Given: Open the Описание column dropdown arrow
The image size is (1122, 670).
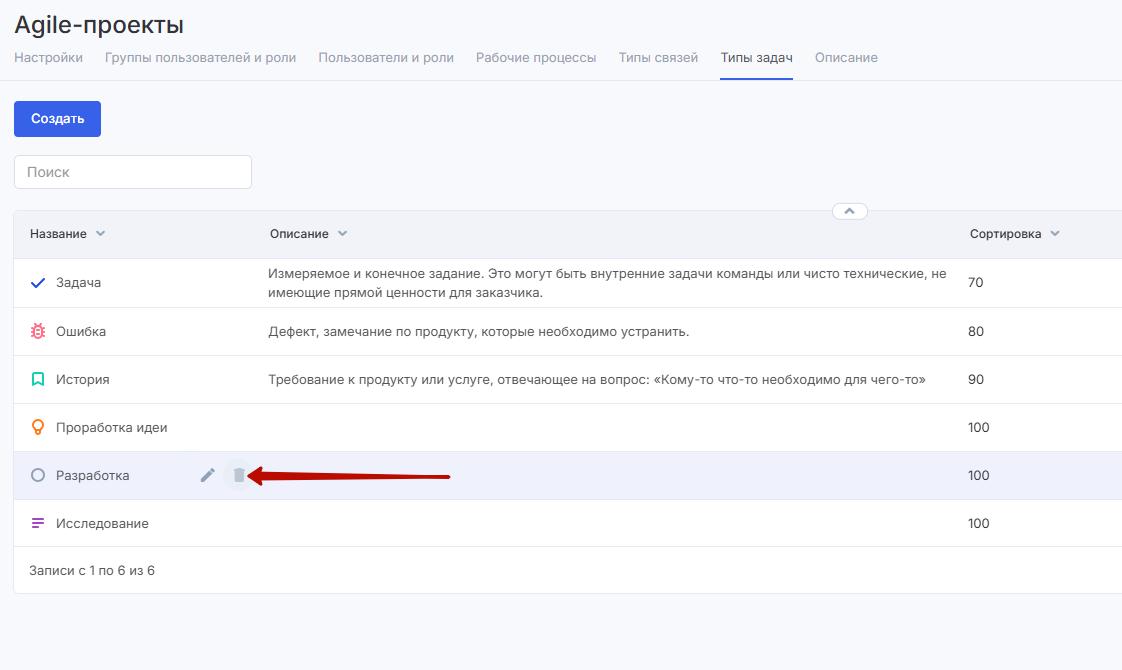Looking at the screenshot, I should pos(342,234).
